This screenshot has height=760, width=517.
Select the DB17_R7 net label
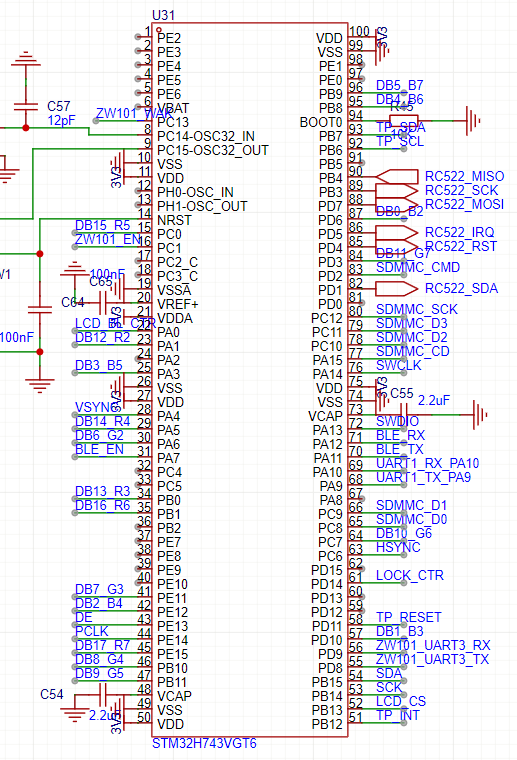[102, 646]
